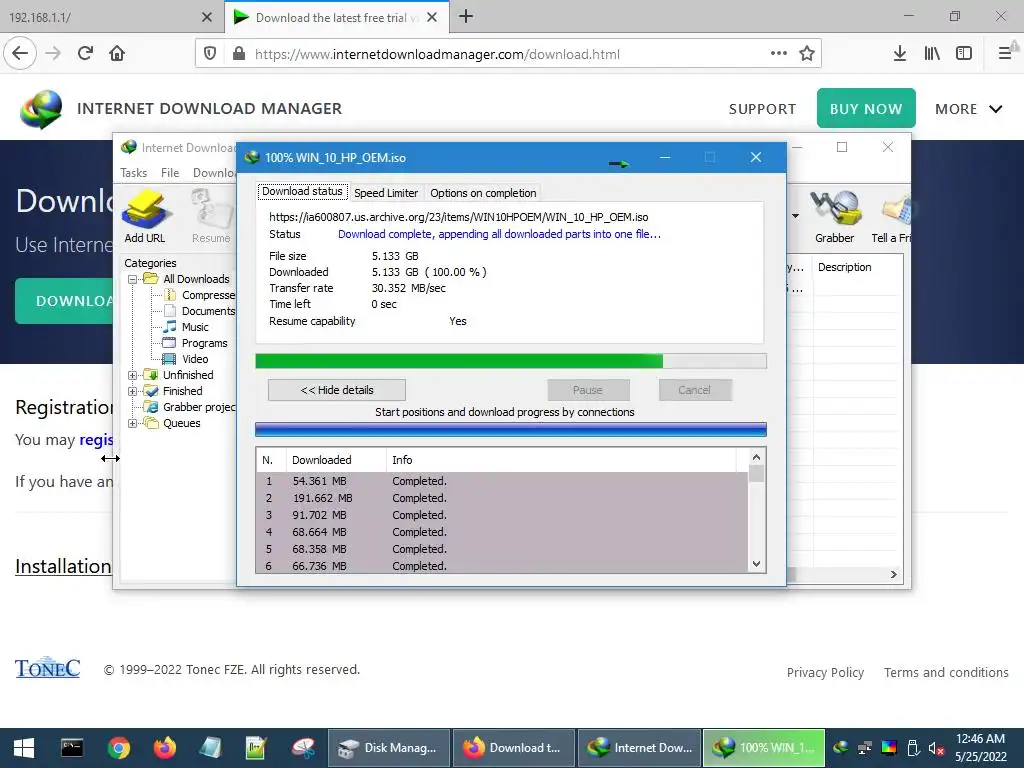This screenshot has width=1024, height=768.
Task: Close the 192.168.1.1 tab
Action: click(x=207, y=17)
